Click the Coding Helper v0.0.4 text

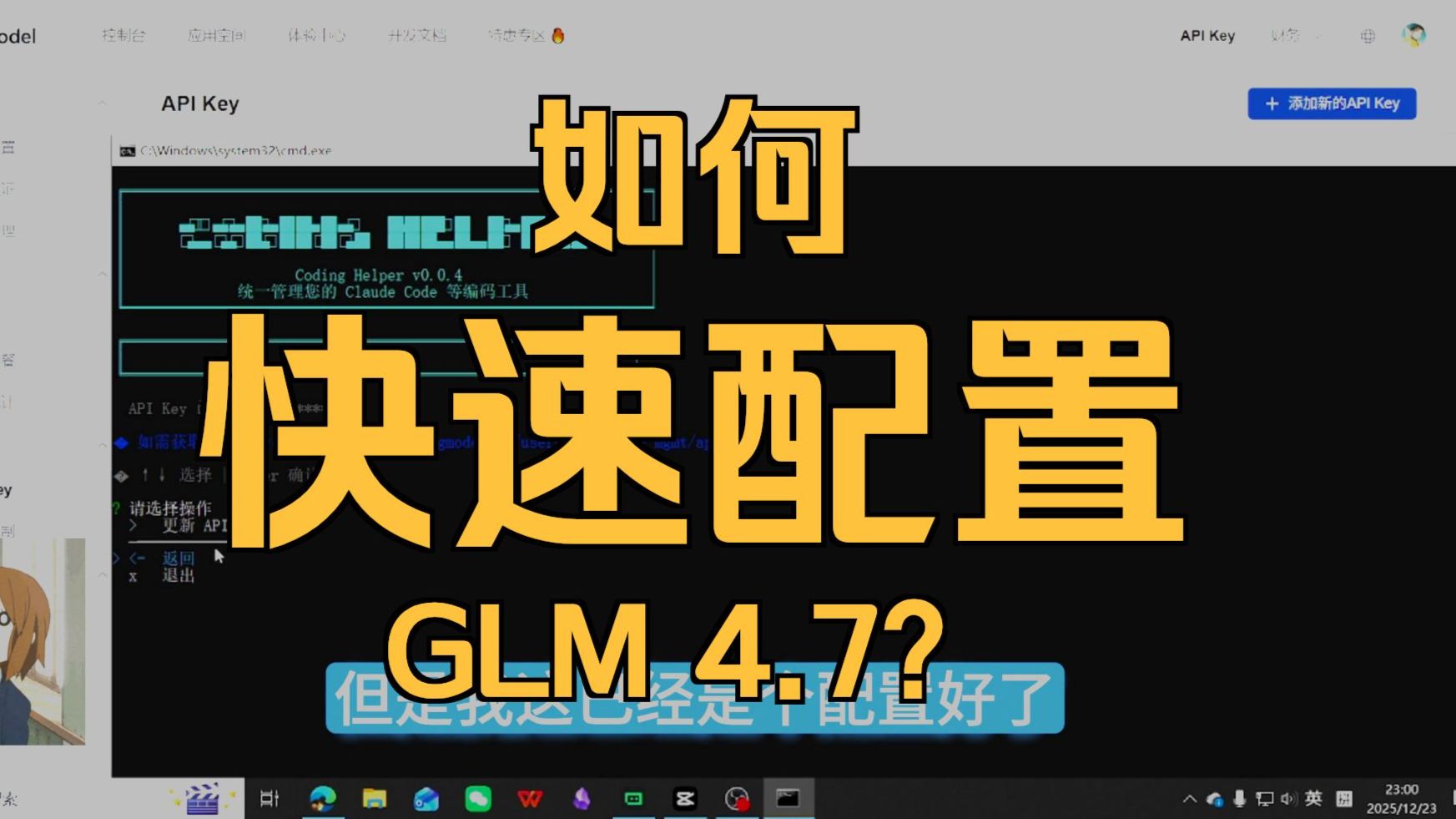click(378, 275)
